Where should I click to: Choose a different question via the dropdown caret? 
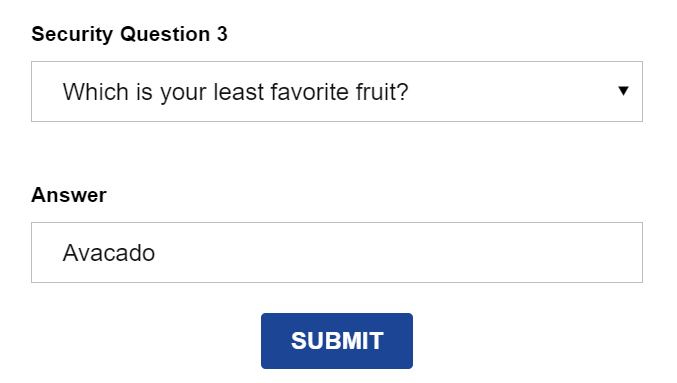coord(623,91)
